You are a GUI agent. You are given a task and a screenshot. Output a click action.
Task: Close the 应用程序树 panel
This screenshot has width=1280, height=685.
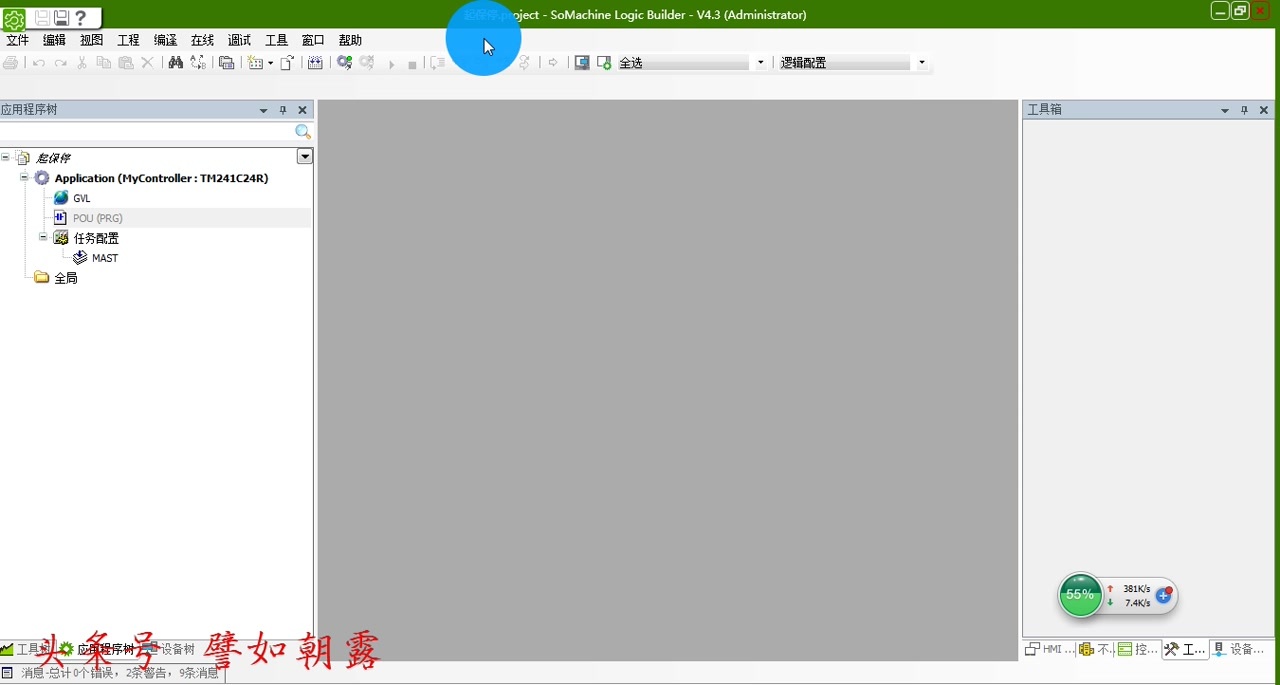[302, 110]
